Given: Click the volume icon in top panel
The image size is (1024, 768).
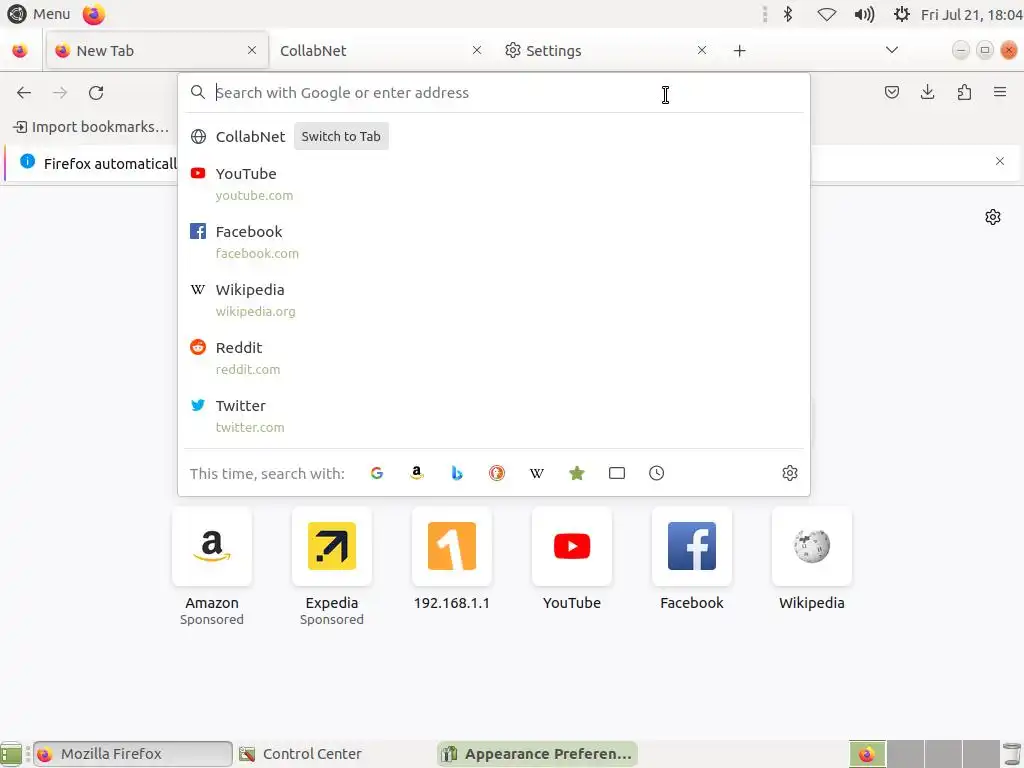Looking at the screenshot, I should point(864,14).
